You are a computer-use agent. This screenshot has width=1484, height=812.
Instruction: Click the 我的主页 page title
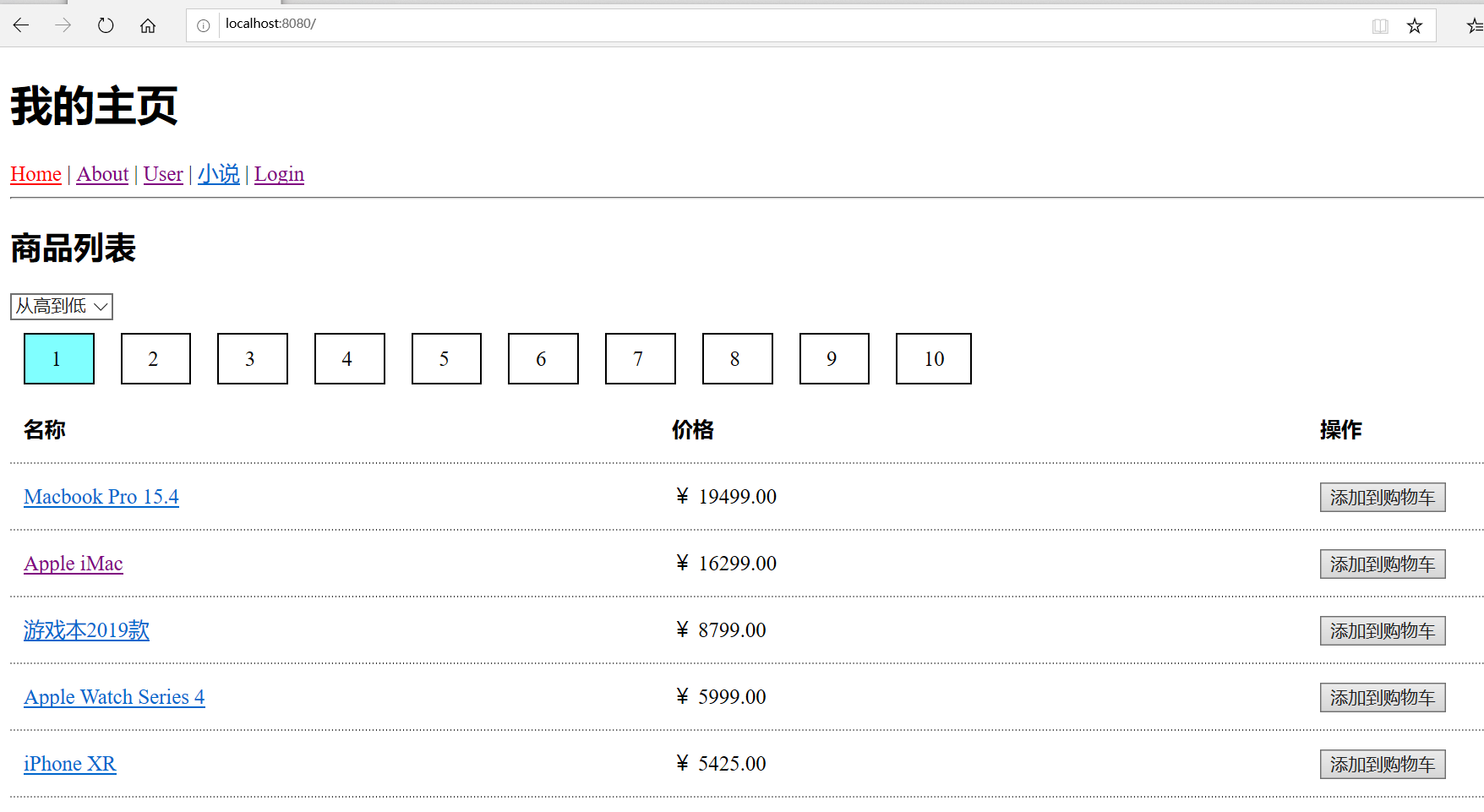94,106
